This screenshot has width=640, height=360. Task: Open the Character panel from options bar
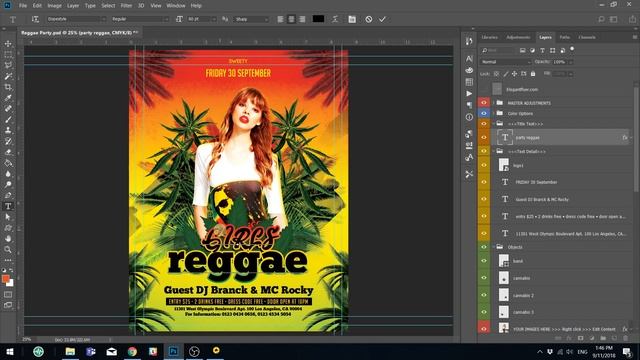352,19
